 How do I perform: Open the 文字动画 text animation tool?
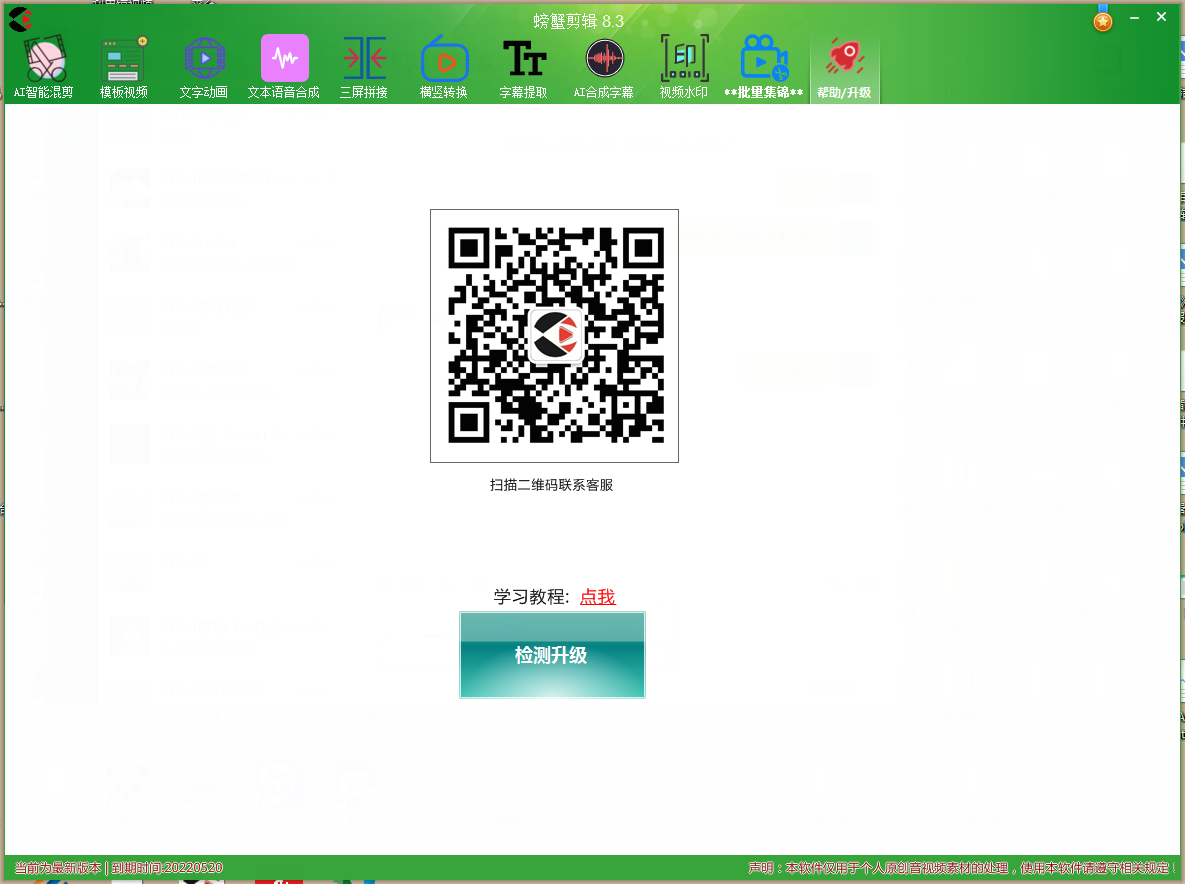coord(204,67)
